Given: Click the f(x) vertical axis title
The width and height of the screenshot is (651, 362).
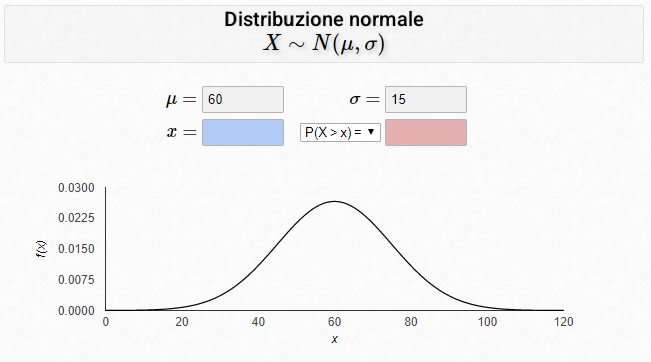Looking at the screenshot, I should tap(42, 249).
